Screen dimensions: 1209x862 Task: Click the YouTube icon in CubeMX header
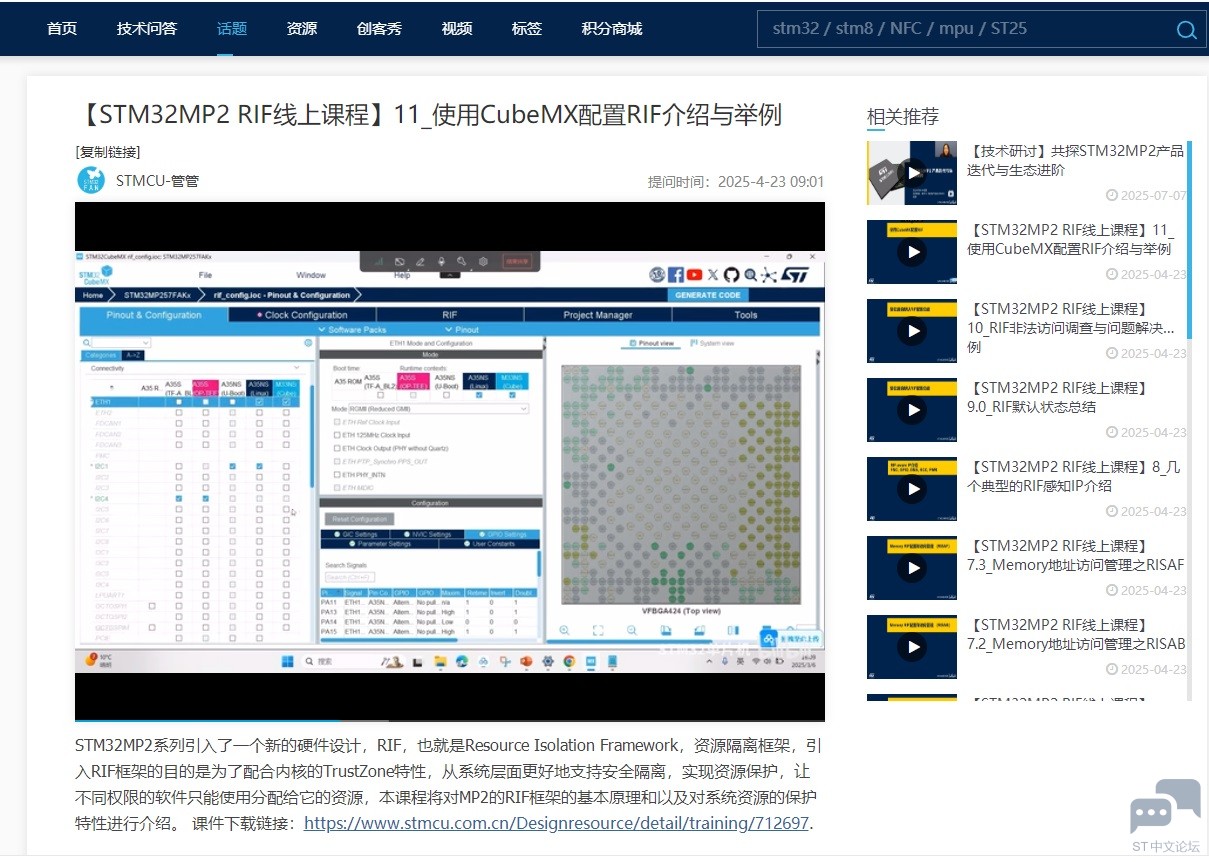pyautogui.click(x=694, y=274)
